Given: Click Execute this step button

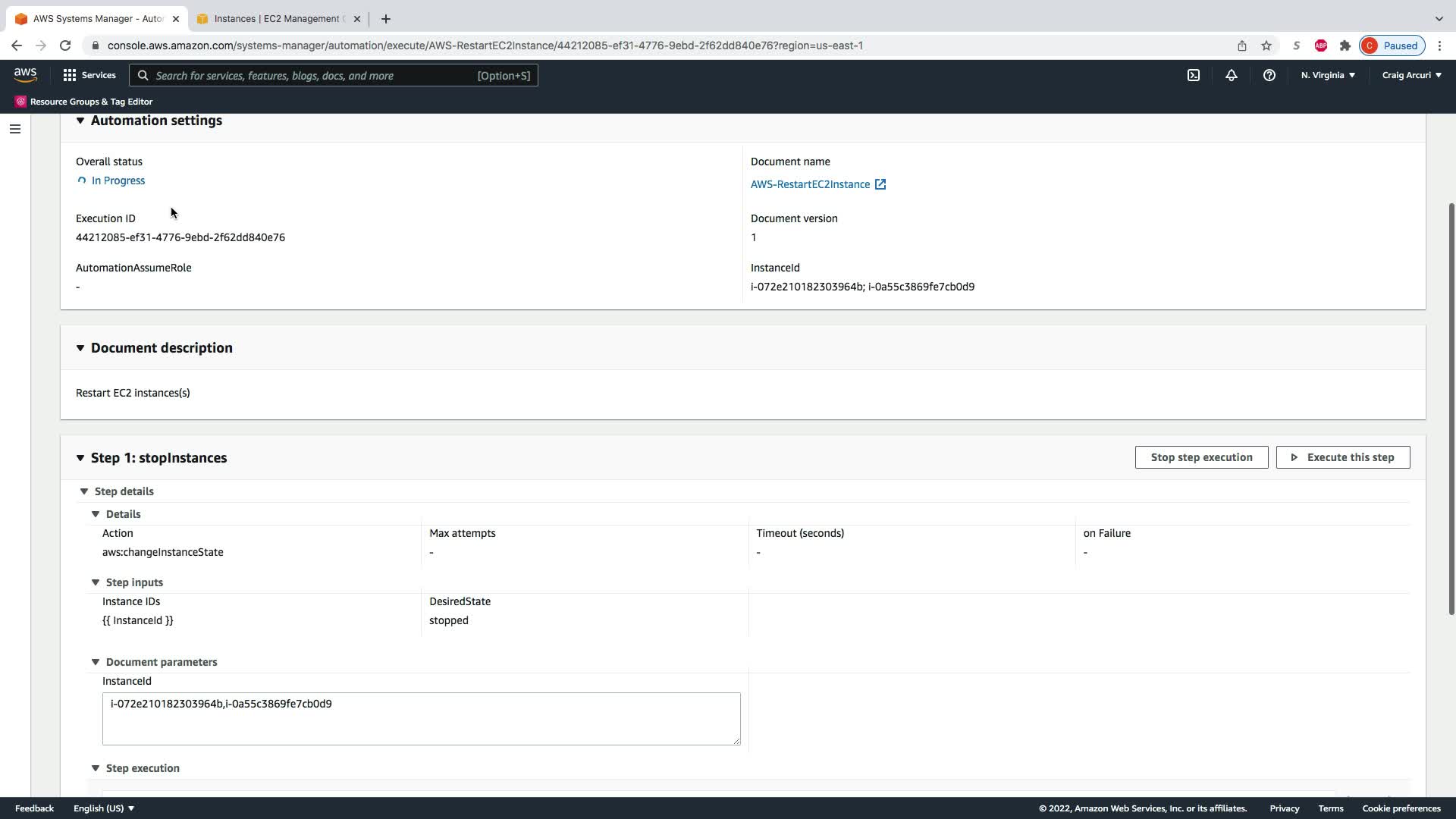Looking at the screenshot, I should pos(1342,457).
